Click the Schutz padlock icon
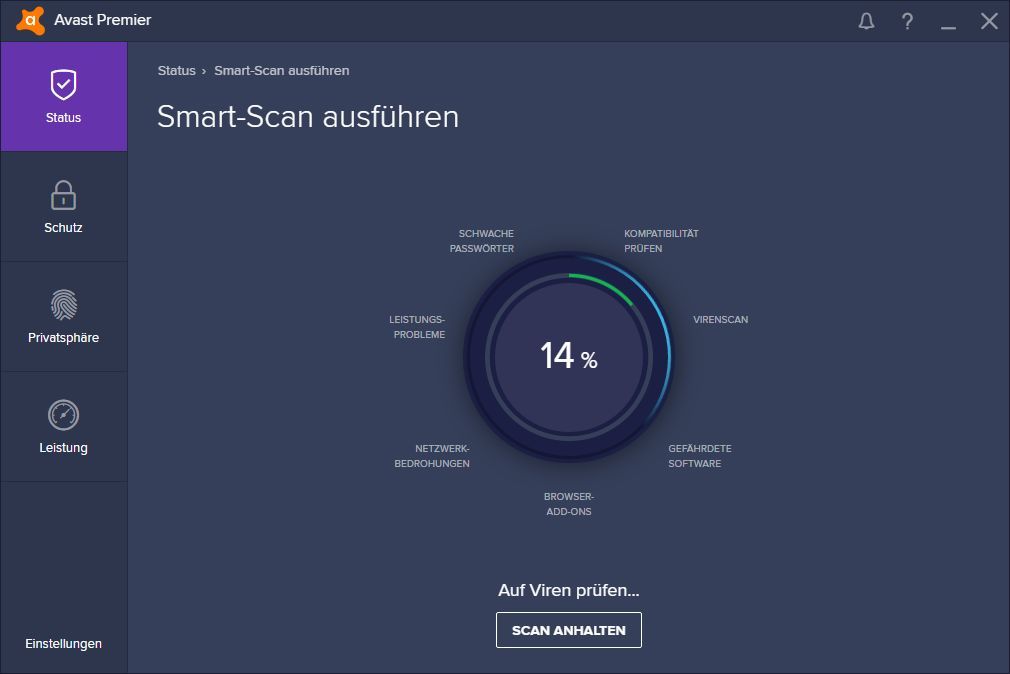Viewport: 1010px width, 674px height. (x=63, y=195)
